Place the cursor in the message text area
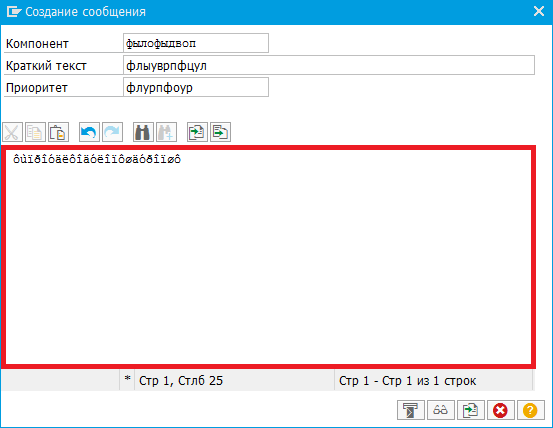 (268, 257)
